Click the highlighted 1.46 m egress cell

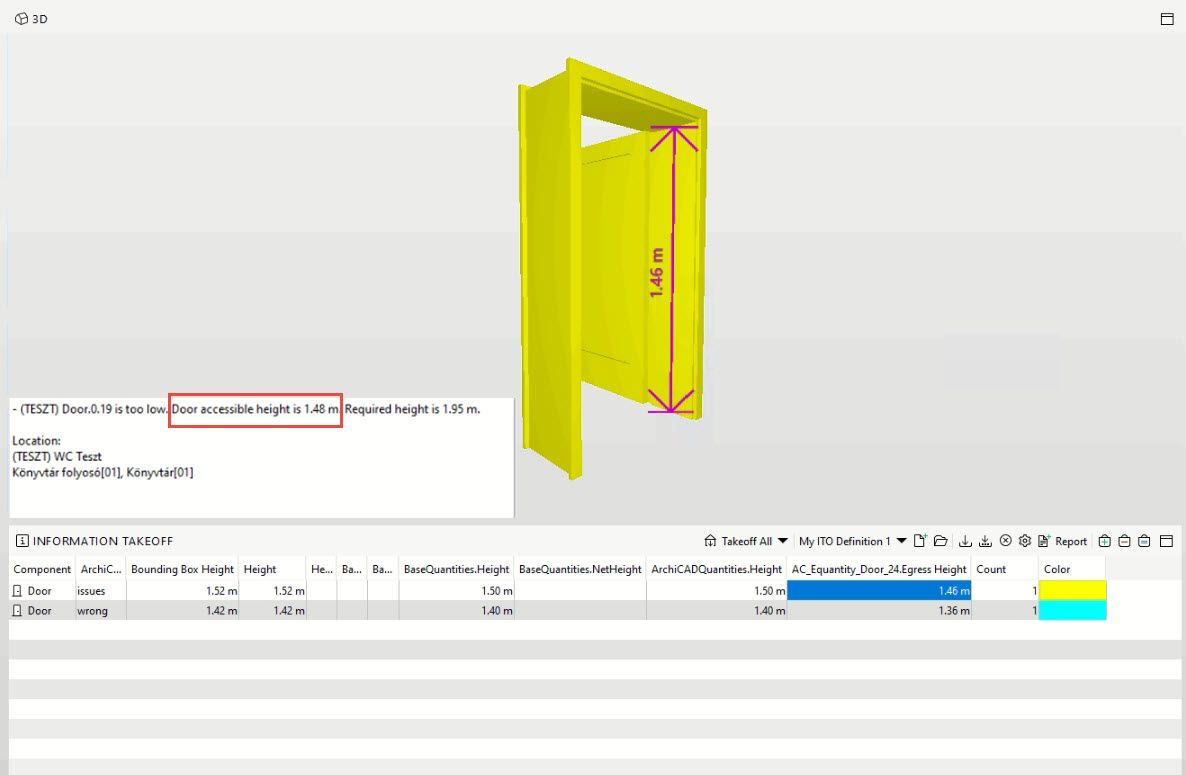pos(879,591)
